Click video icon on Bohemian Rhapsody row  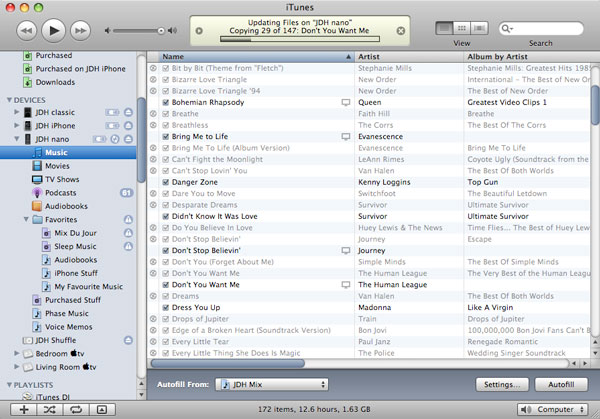(x=346, y=103)
